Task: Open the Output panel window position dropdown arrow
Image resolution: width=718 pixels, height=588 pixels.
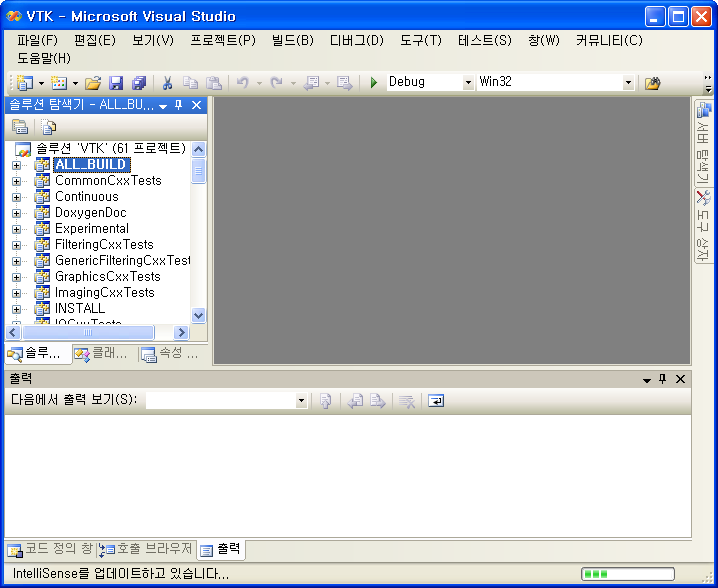Action: [x=647, y=380]
